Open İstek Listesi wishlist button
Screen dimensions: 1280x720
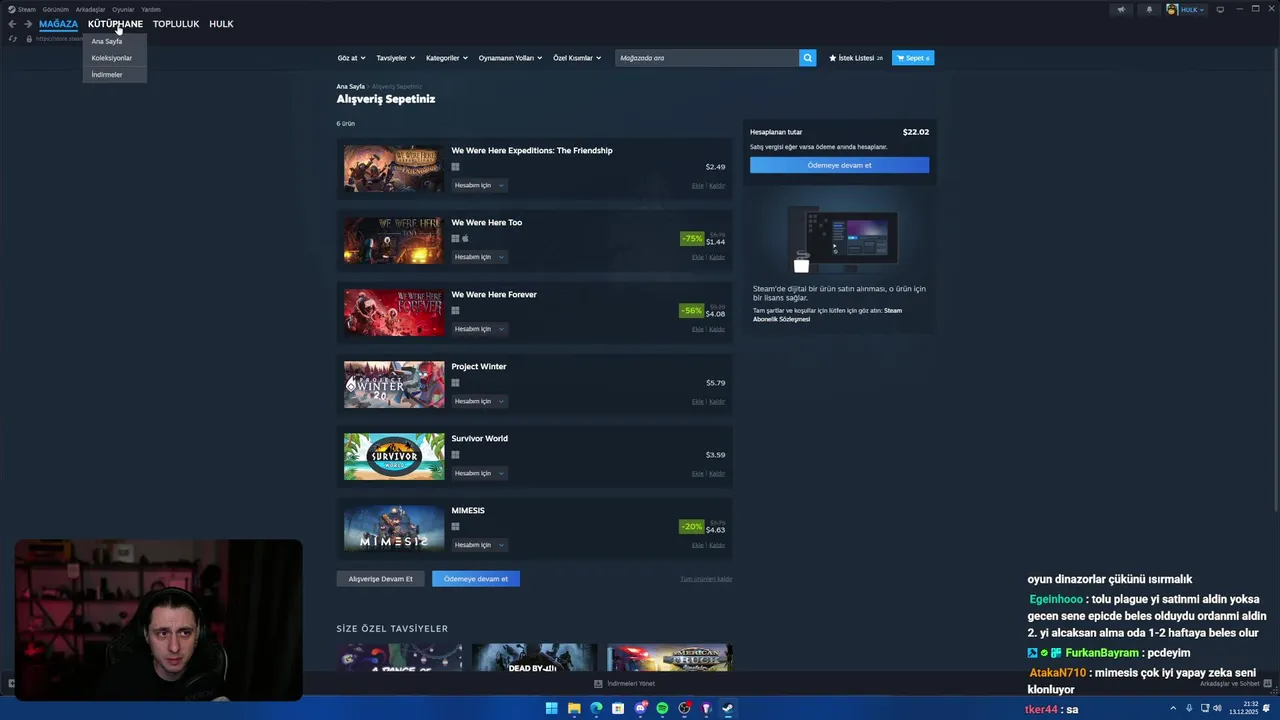pyautogui.click(x=856, y=58)
